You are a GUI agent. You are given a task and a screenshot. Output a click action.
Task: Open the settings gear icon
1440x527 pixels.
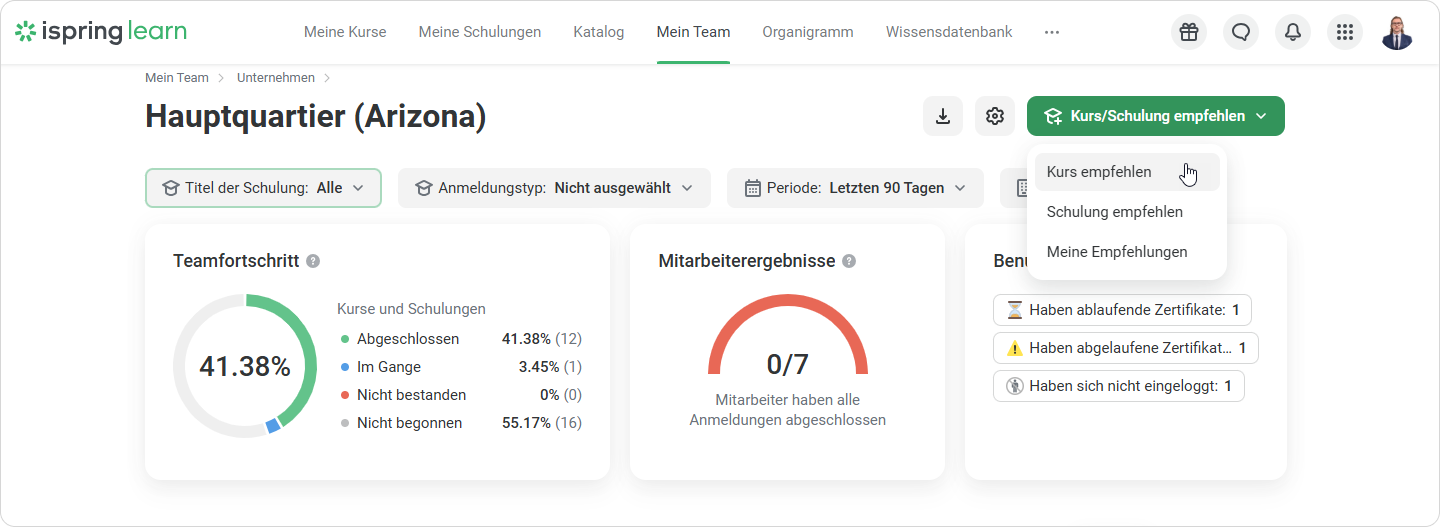(994, 116)
